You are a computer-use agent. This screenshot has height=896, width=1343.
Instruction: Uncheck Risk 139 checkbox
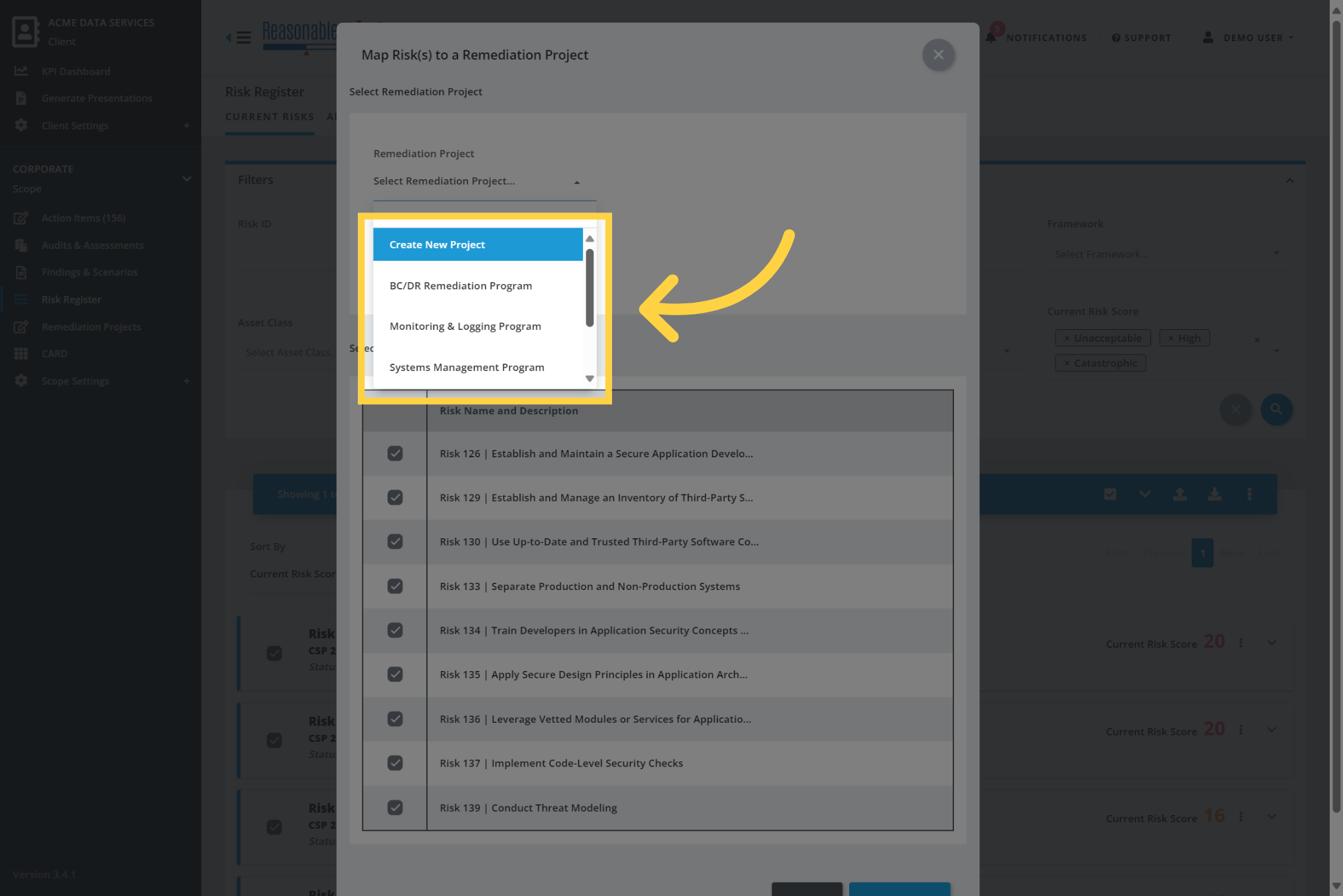click(395, 808)
